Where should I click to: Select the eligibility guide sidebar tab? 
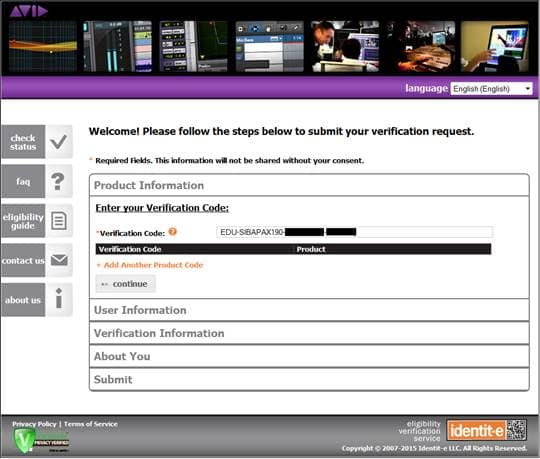(x=23, y=221)
